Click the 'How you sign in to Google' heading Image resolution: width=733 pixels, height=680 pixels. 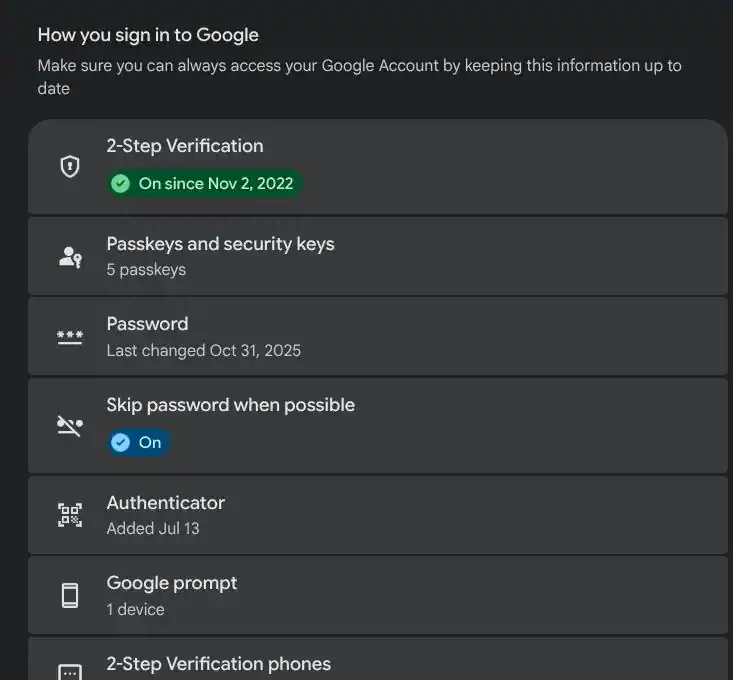[x=148, y=35]
